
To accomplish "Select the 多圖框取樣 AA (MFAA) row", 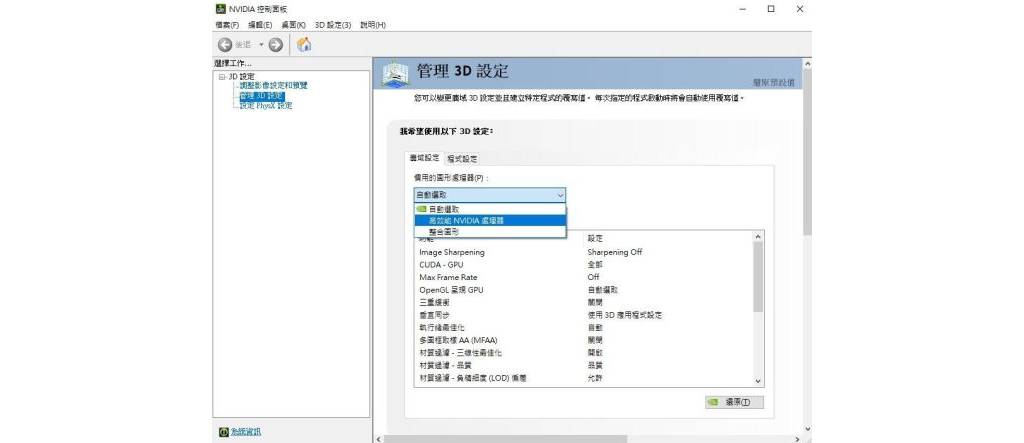I will click(x=583, y=340).
